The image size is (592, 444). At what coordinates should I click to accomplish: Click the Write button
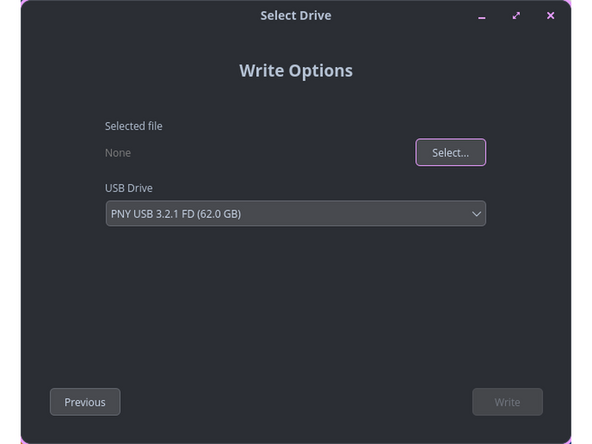point(507,402)
